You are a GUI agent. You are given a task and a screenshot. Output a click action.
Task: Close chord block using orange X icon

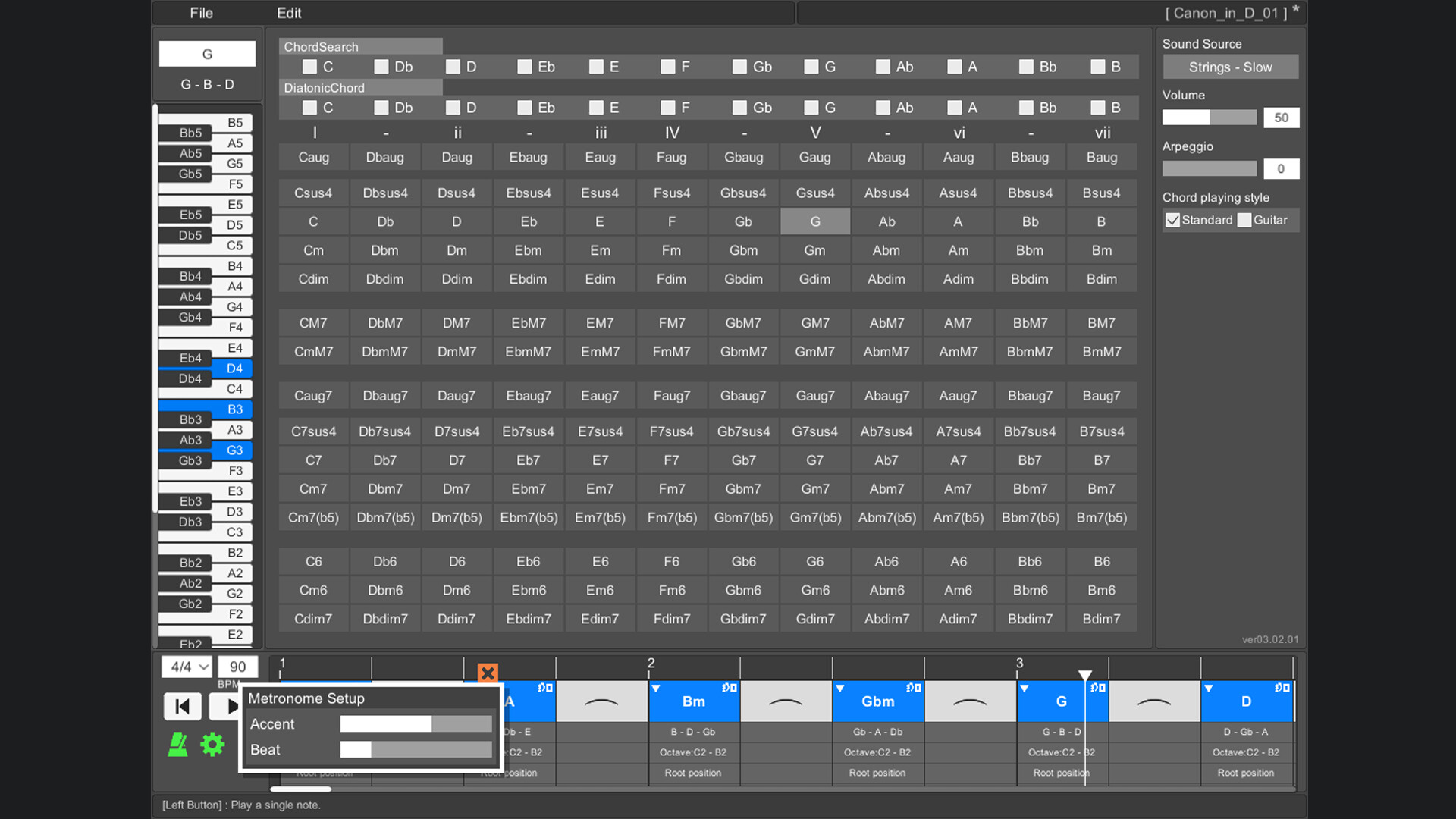[488, 673]
